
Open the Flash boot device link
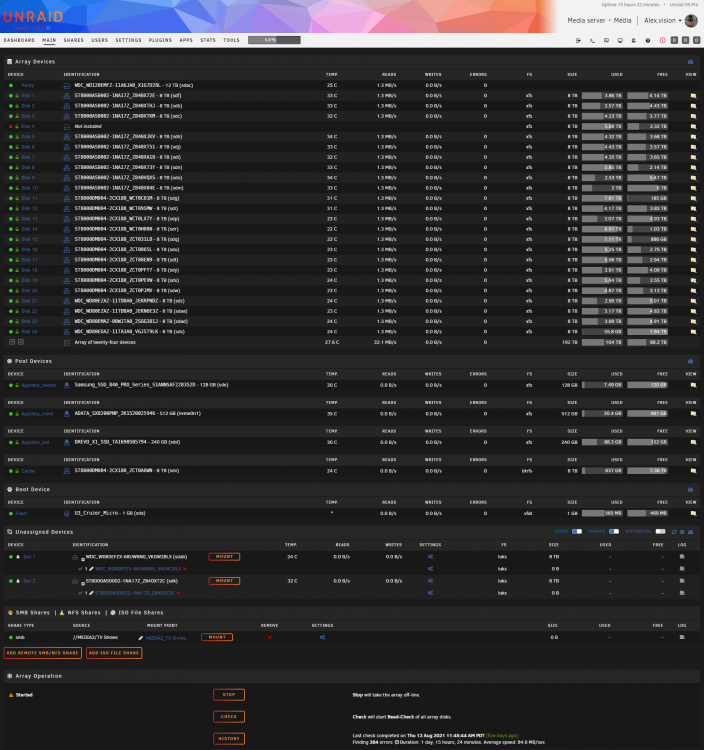(21, 513)
